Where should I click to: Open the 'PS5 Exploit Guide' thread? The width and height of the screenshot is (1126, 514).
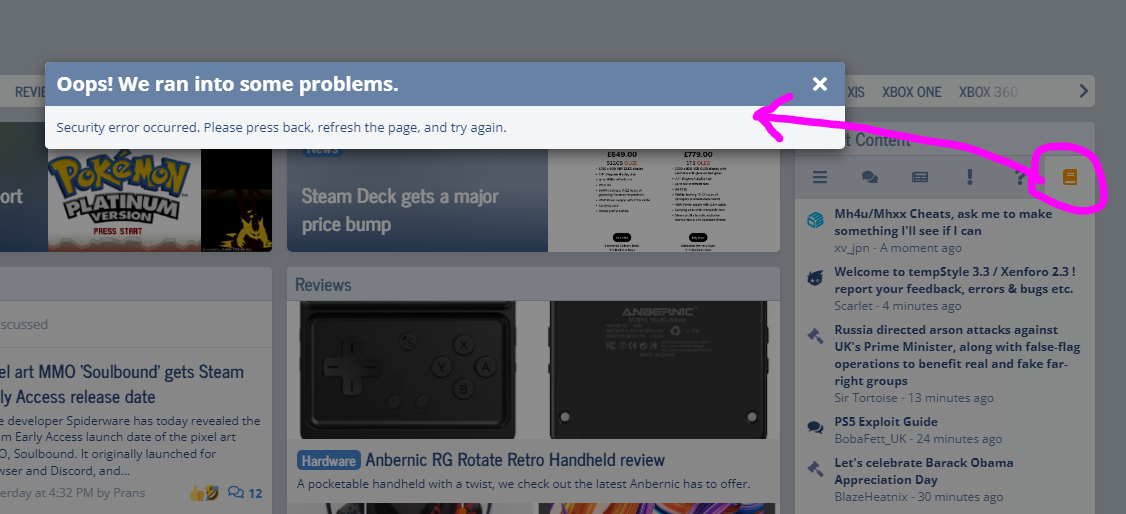(x=885, y=421)
